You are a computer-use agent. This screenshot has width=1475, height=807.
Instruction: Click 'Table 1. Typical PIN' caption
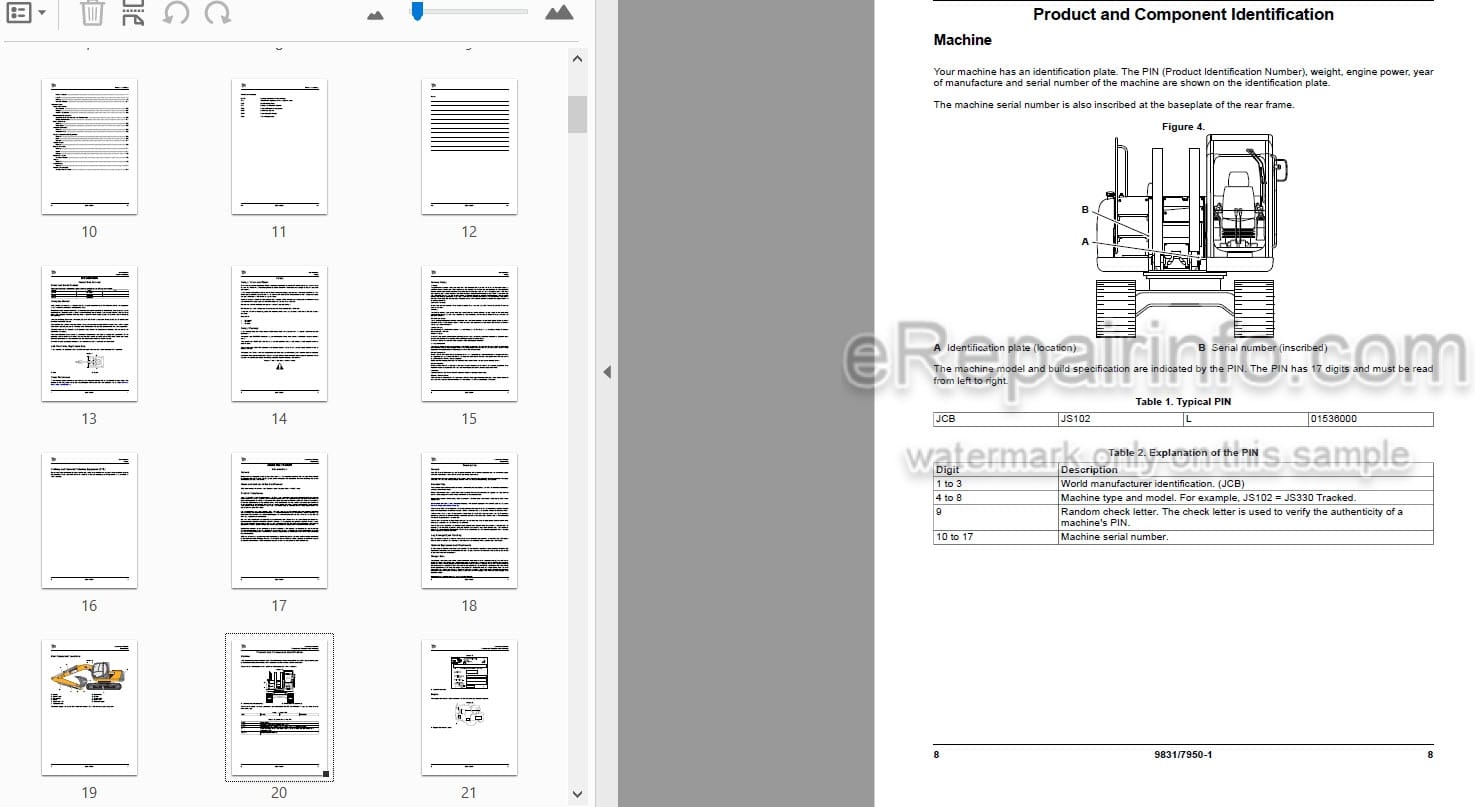coord(1183,402)
